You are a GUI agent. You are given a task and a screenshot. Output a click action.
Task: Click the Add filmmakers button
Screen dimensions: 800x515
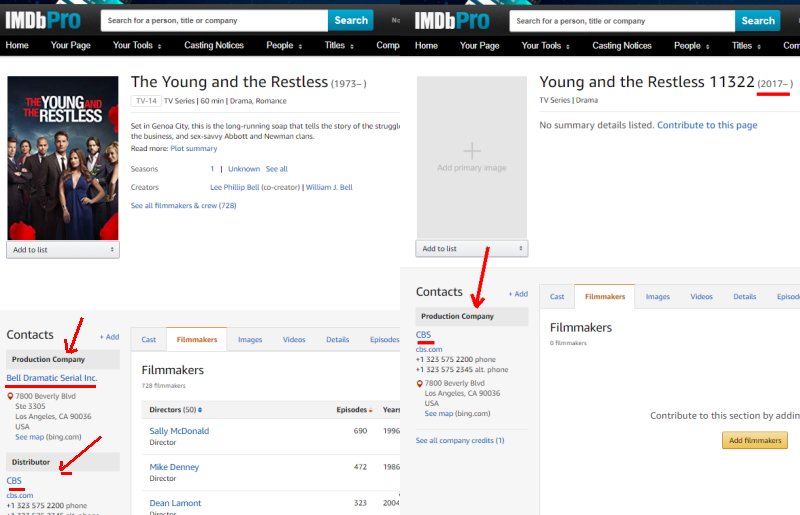[755, 440]
